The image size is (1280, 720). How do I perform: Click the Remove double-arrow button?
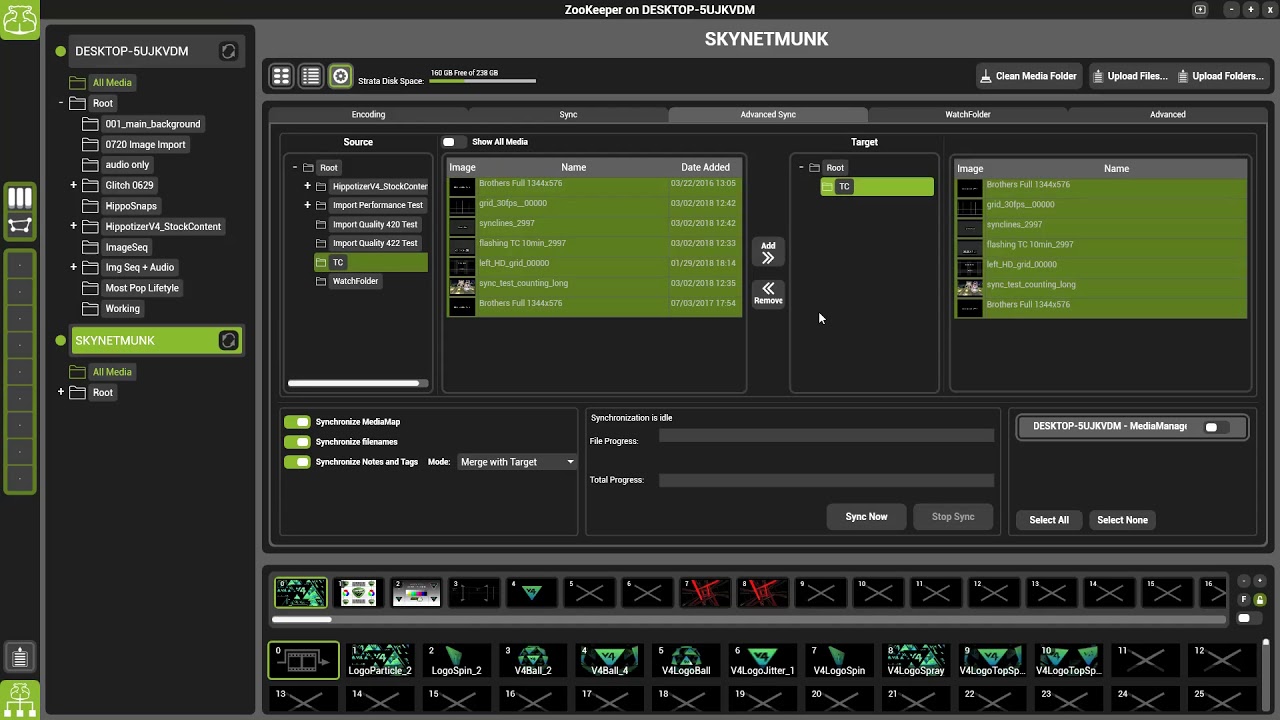(768, 293)
